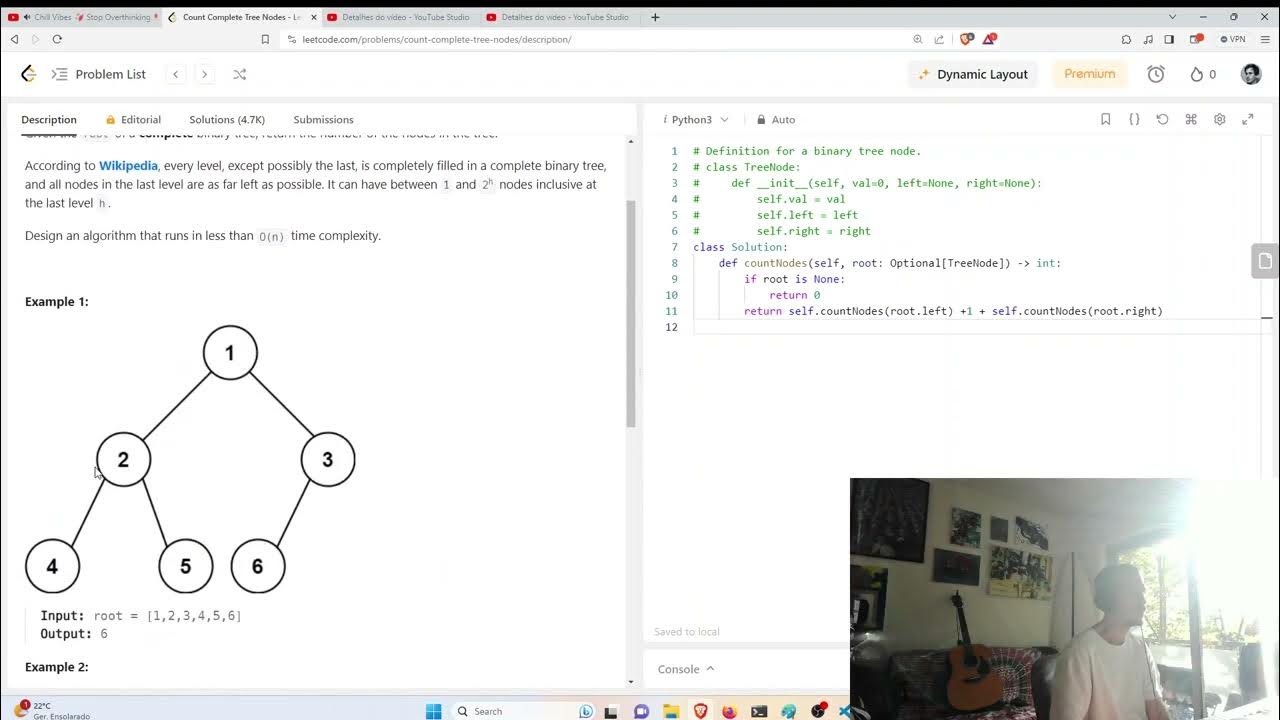Switch to the Description tab

click(x=49, y=119)
